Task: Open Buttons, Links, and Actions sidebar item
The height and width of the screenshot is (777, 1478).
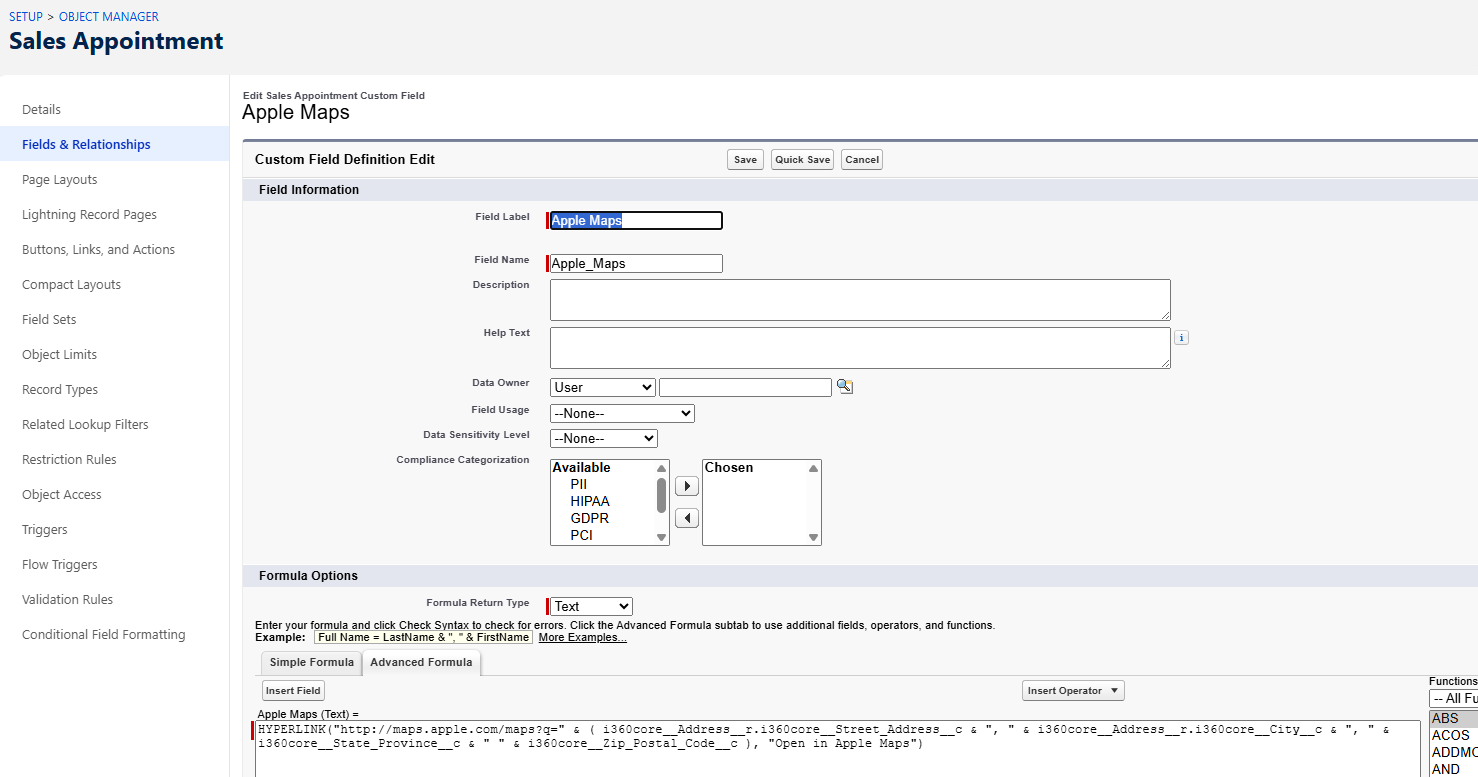Action: (98, 249)
